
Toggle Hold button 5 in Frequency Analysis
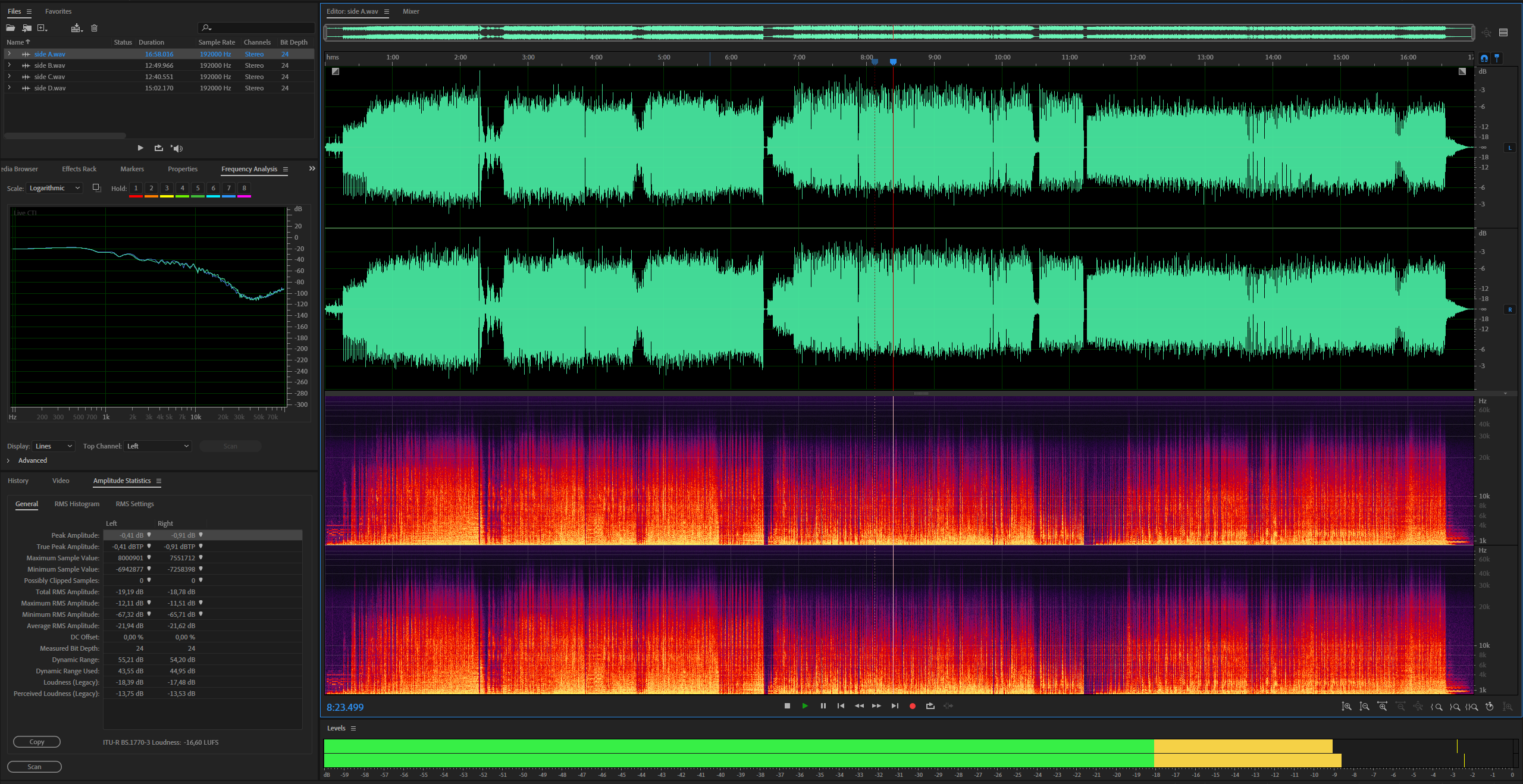coord(198,188)
